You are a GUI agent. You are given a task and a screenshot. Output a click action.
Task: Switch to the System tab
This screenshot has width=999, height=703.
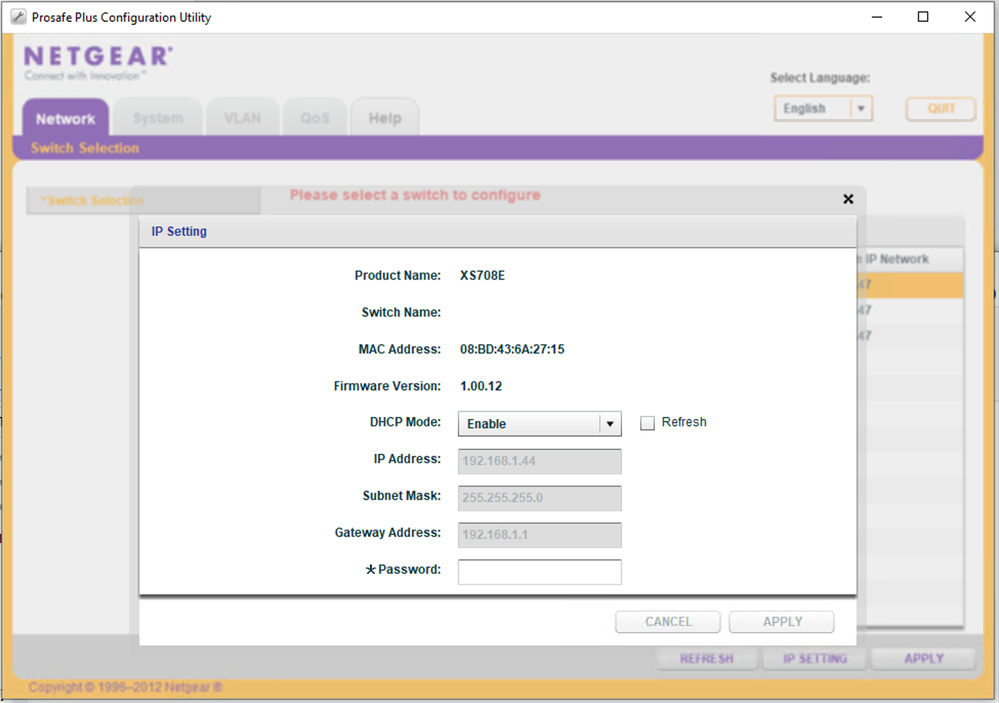[x=158, y=118]
